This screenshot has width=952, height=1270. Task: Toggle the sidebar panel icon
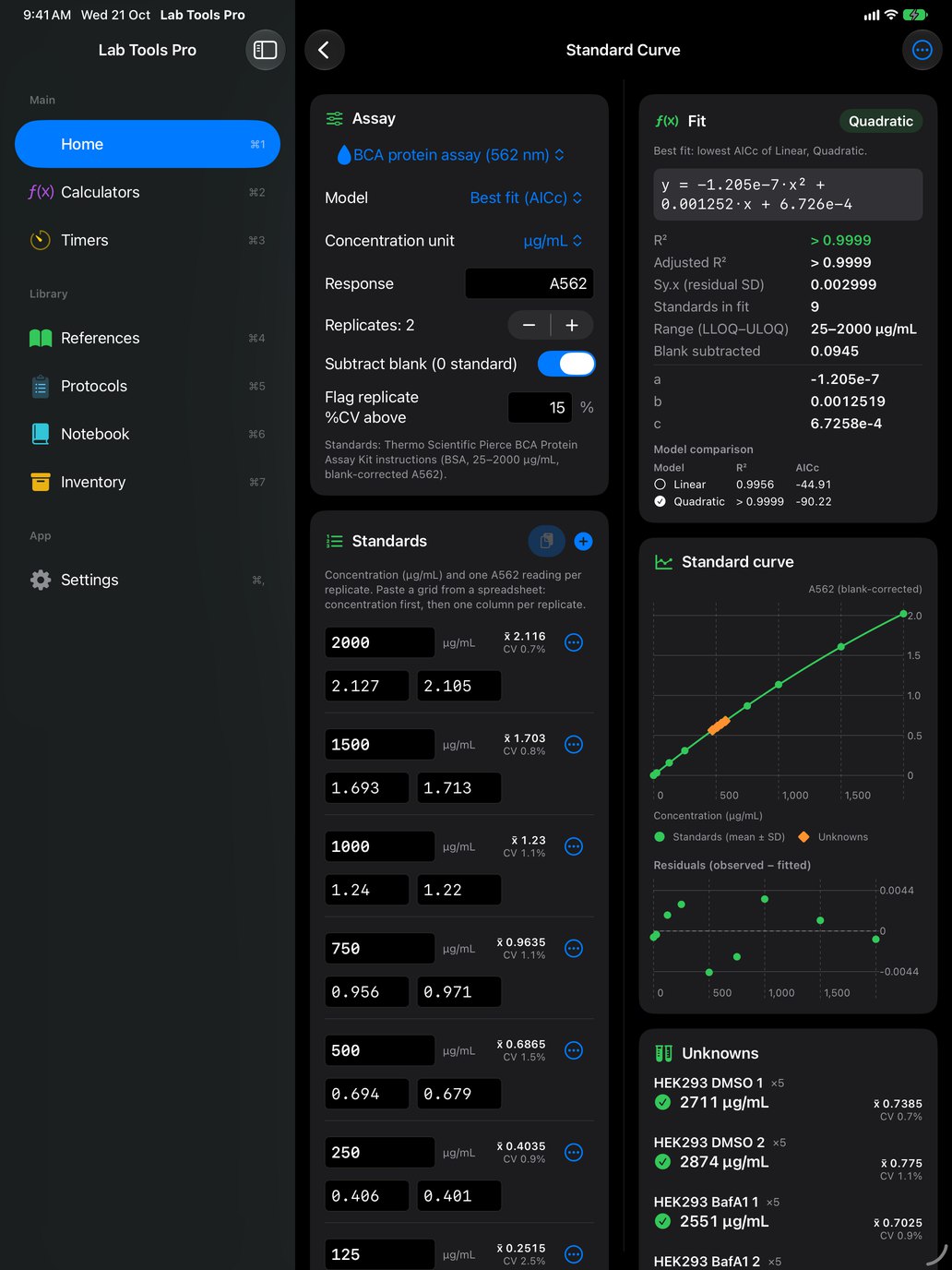coord(266,50)
